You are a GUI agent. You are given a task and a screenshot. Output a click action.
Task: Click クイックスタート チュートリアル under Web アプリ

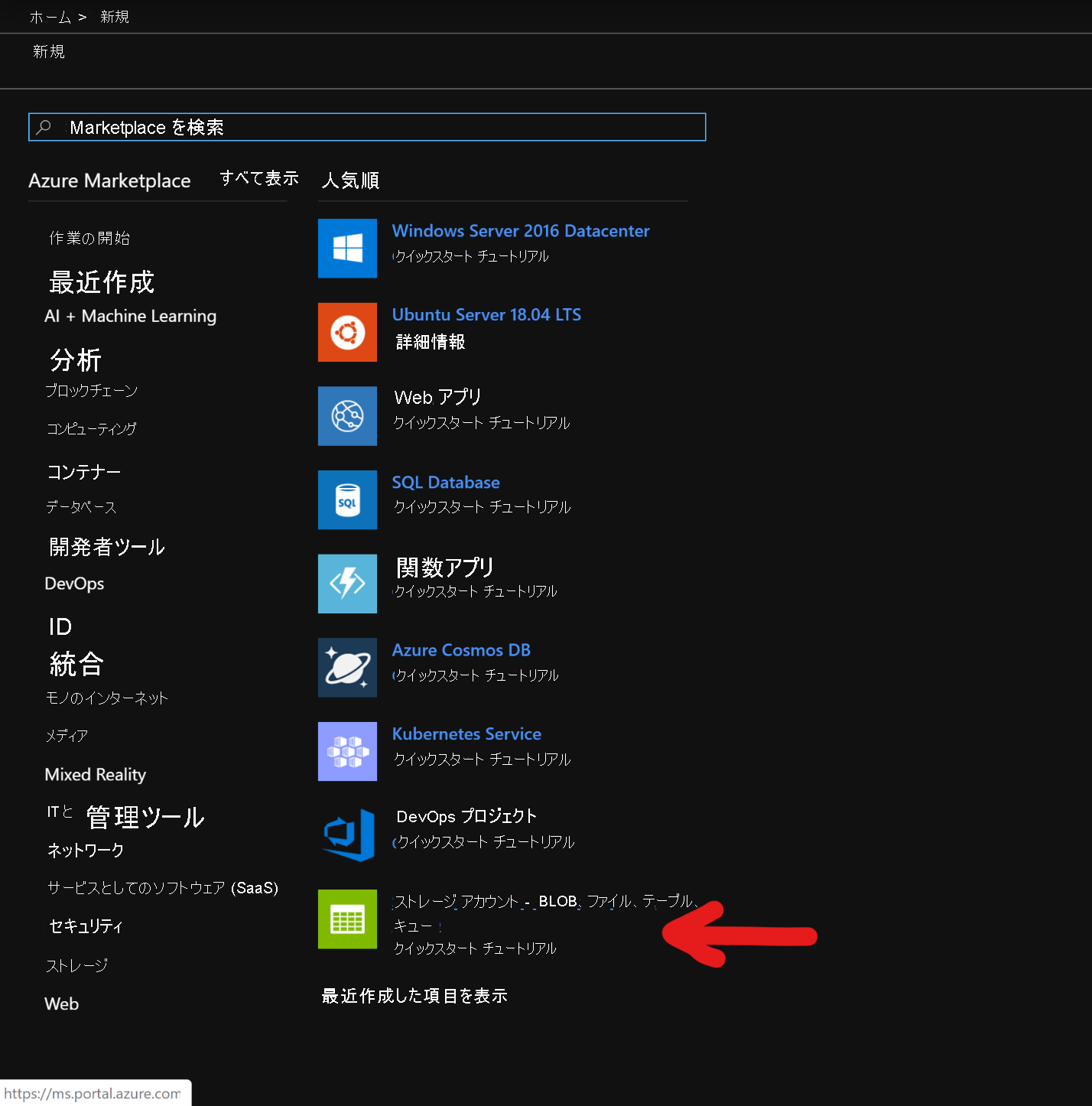[x=482, y=423]
